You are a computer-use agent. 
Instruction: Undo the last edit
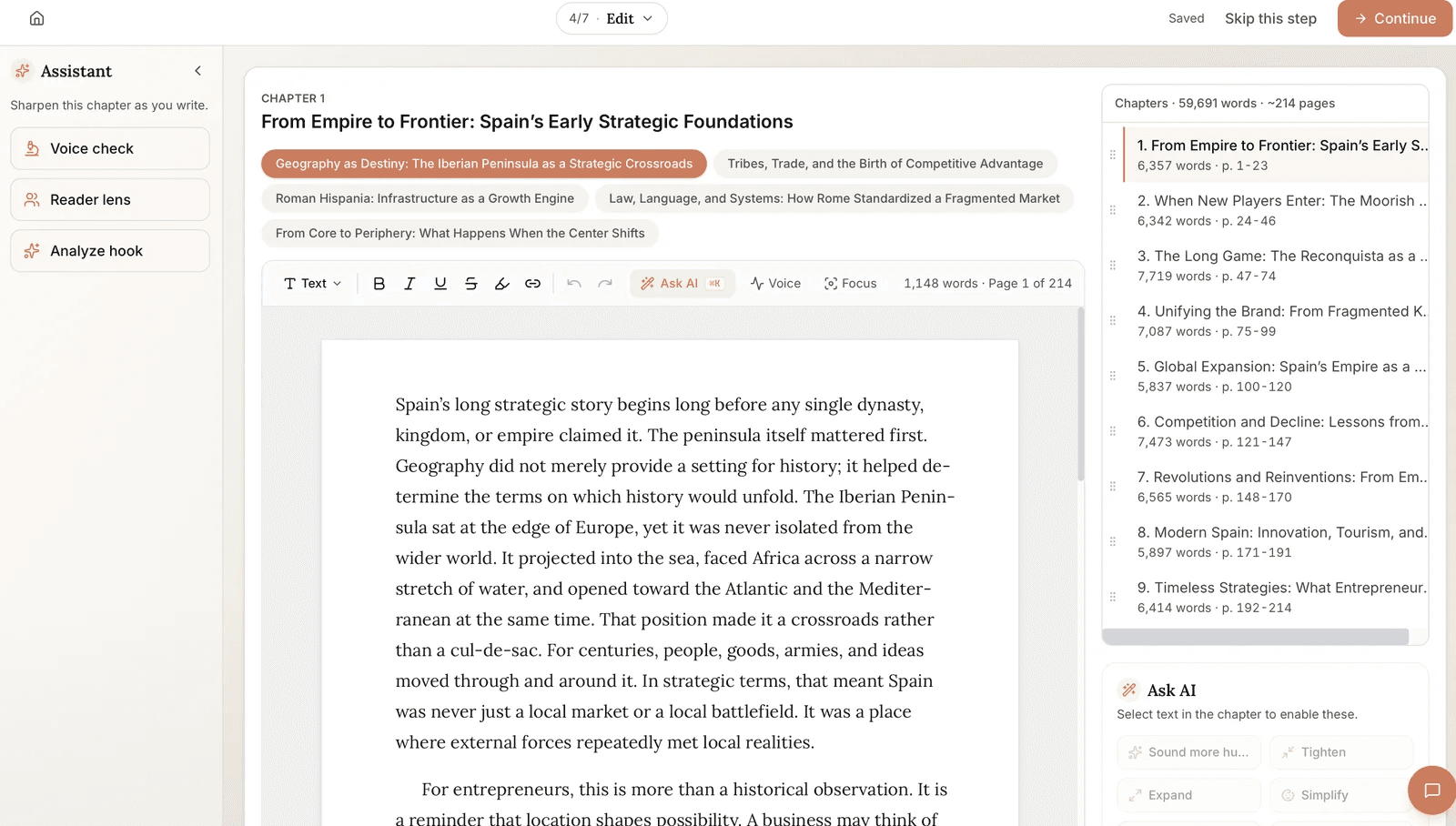(x=574, y=284)
